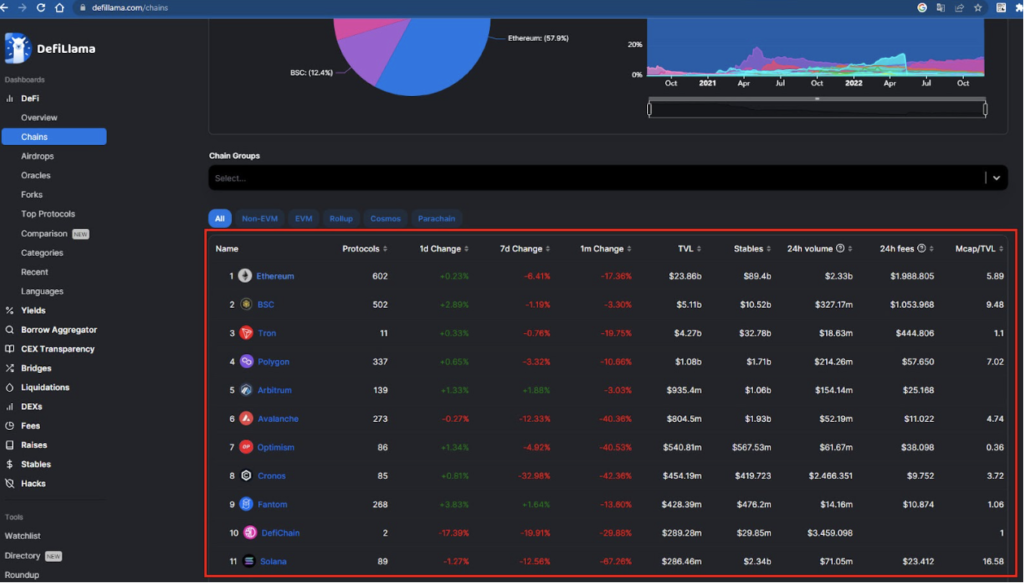Click the BSC chain logo icon
This screenshot has width=1024, height=583.
pos(246,304)
